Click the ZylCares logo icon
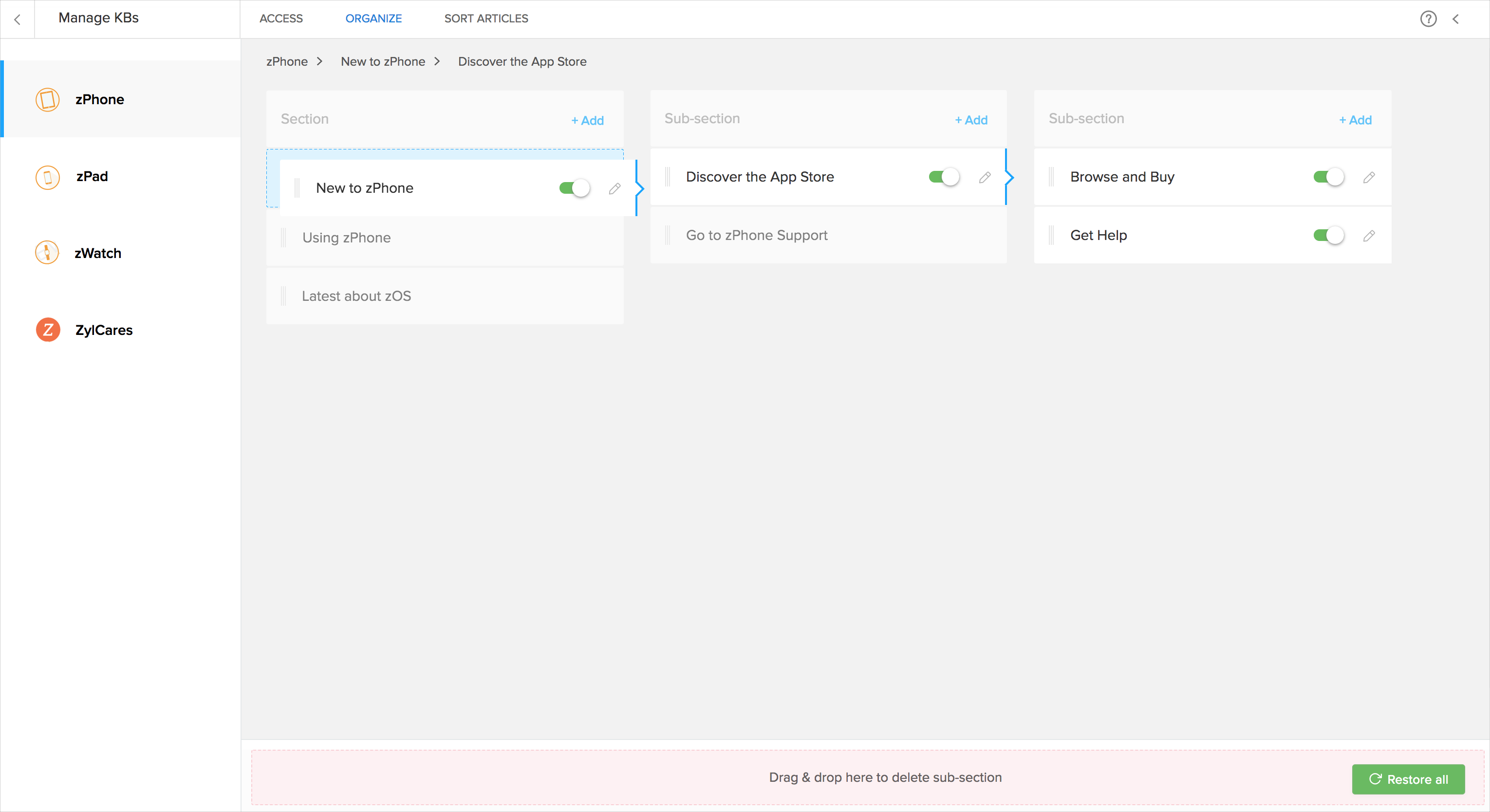Screen dimensions: 1490x812 tap(47, 330)
